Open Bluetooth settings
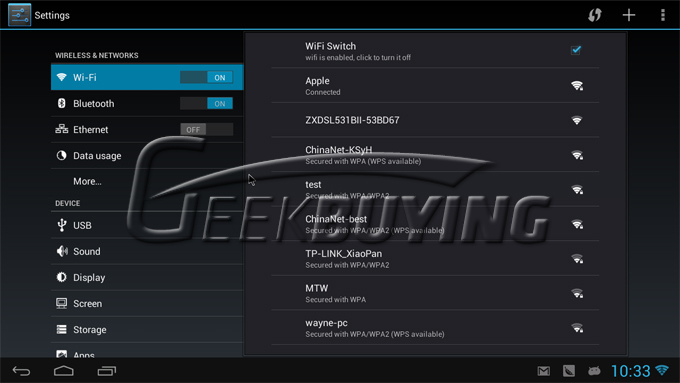Viewport: 680px width, 383px height. point(147,104)
